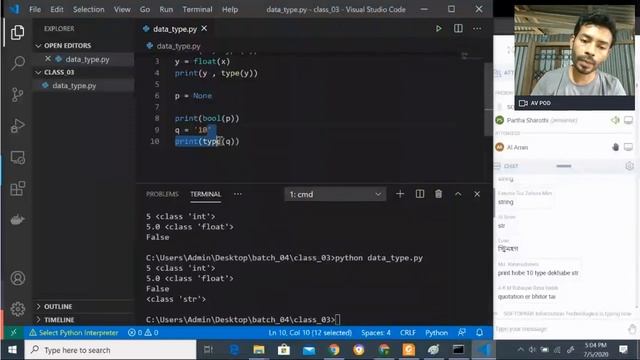Change language mode via Python
640x360 pixels.
click(436, 333)
